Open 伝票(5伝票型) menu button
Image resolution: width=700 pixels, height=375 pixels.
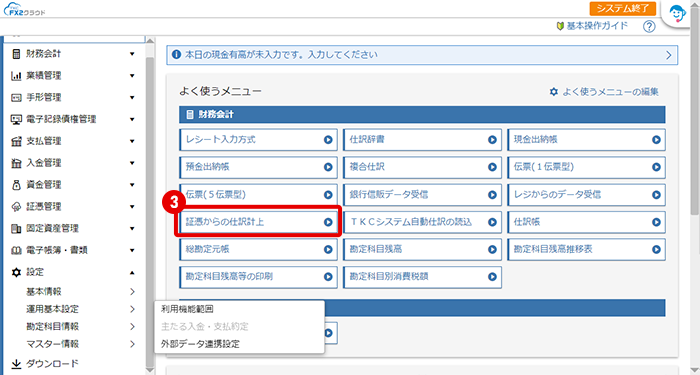pyautogui.click(x=258, y=195)
